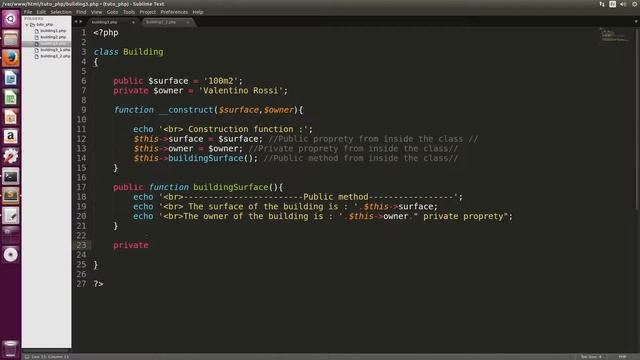
Task: Open the system gear menu in top panel
Action: pyautogui.click(x=635, y=4)
